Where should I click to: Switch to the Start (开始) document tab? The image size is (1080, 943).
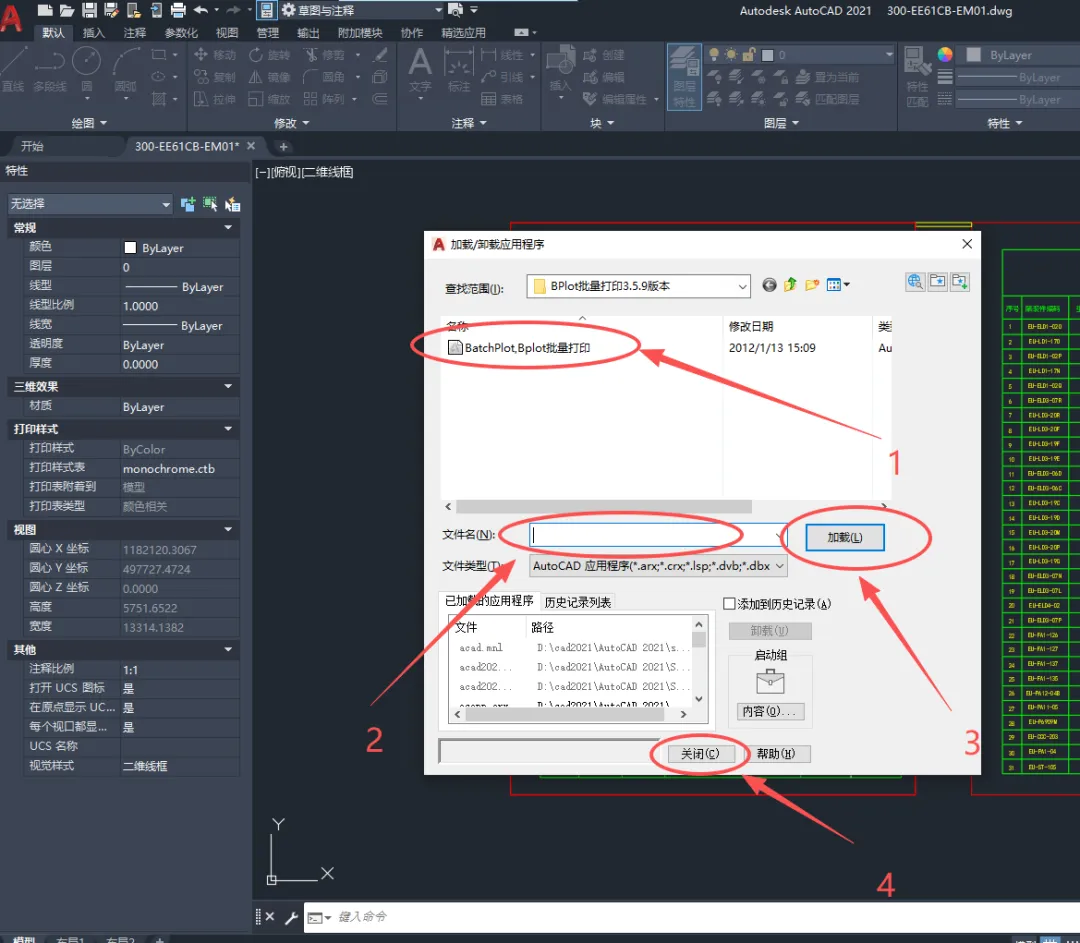click(32, 146)
